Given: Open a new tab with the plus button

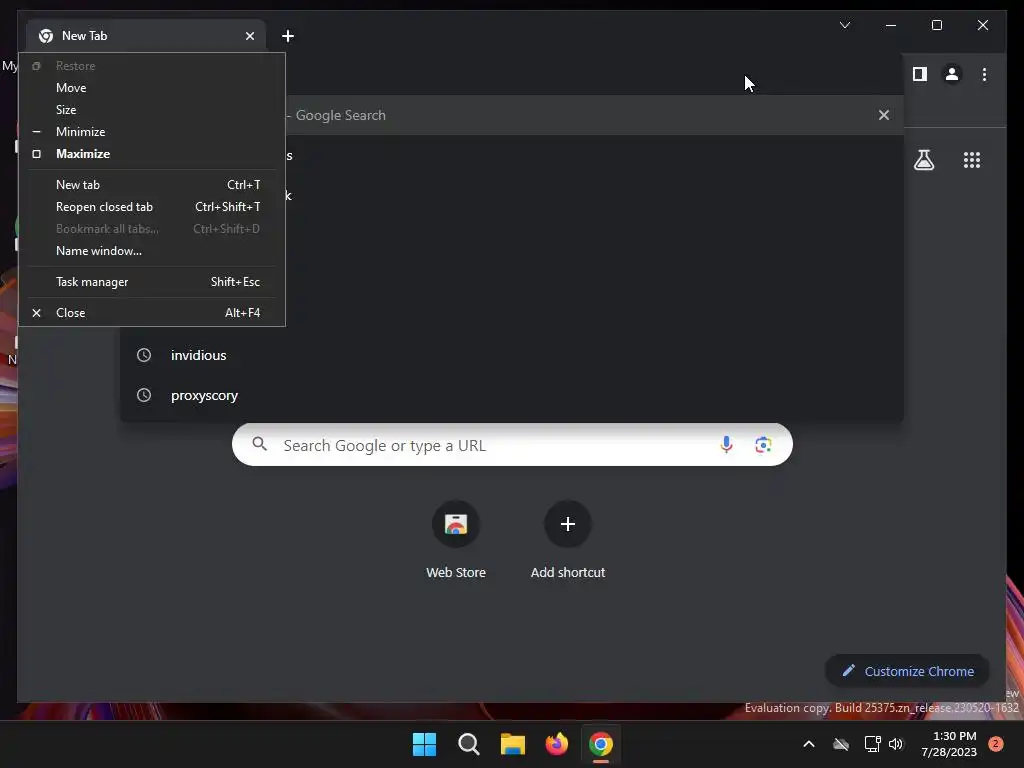Looking at the screenshot, I should tap(288, 36).
